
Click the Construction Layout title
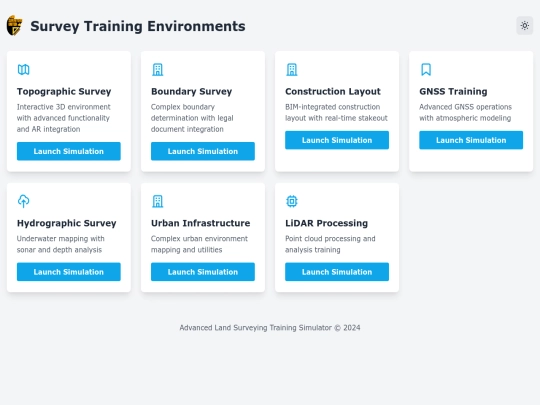pos(333,92)
